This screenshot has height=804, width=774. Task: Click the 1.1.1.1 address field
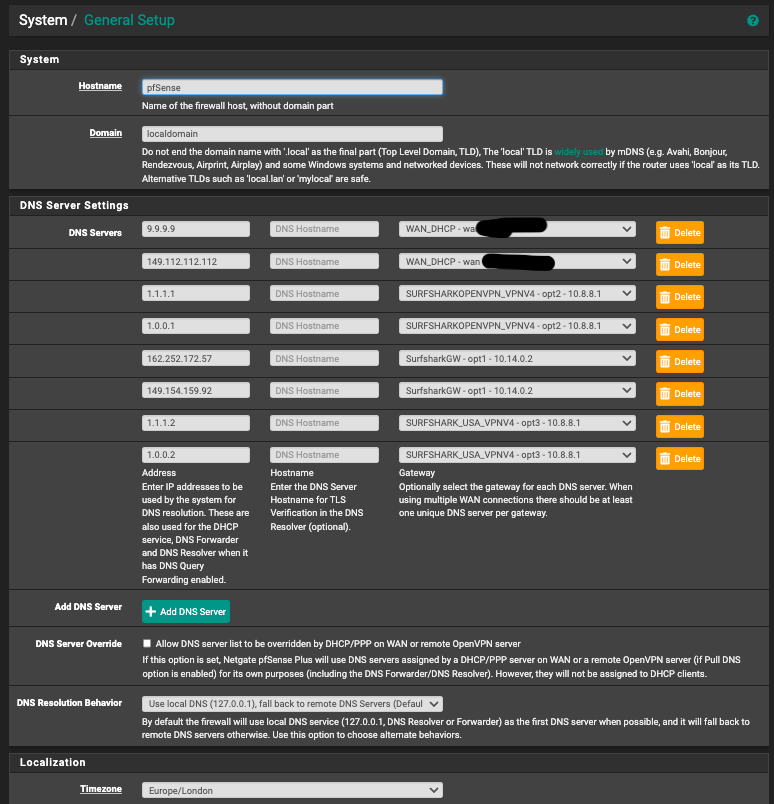click(x=196, y=294)
